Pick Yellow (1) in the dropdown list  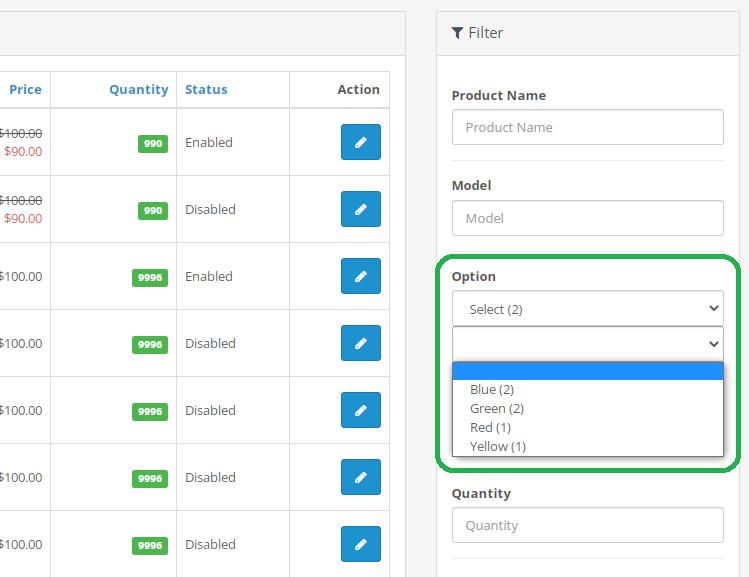pyautogui.click(x=497, y=446)
